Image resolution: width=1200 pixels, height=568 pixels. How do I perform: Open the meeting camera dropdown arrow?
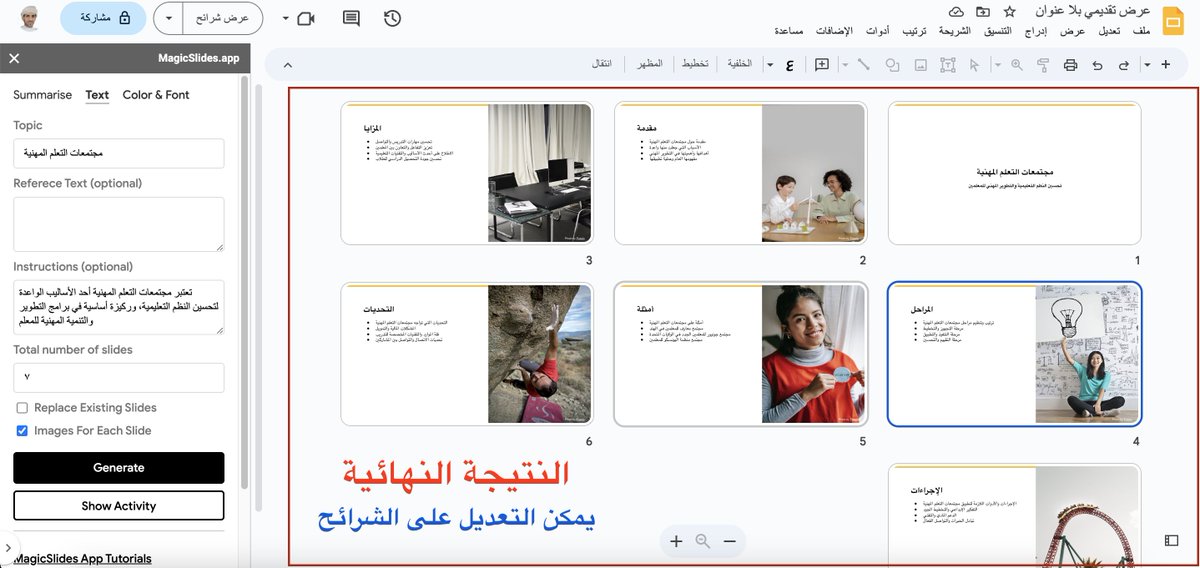coord(286,18)
